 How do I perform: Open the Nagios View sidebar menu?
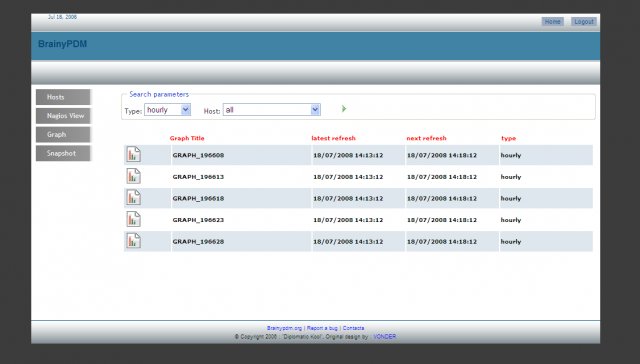click(63, 116)
